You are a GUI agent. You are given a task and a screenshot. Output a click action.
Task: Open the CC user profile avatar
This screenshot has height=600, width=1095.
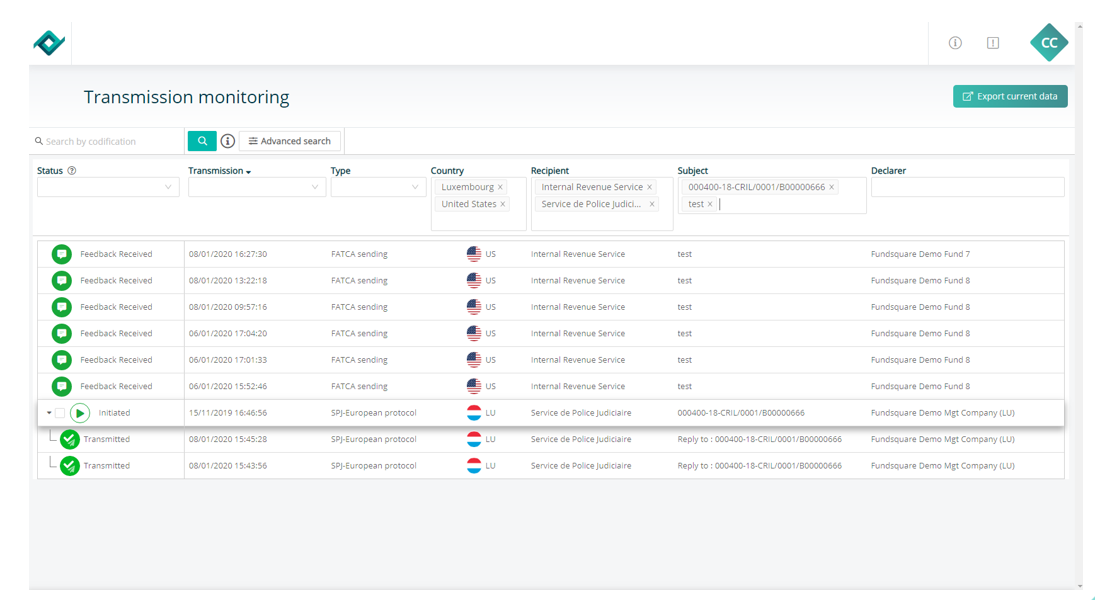(1049, 43)
